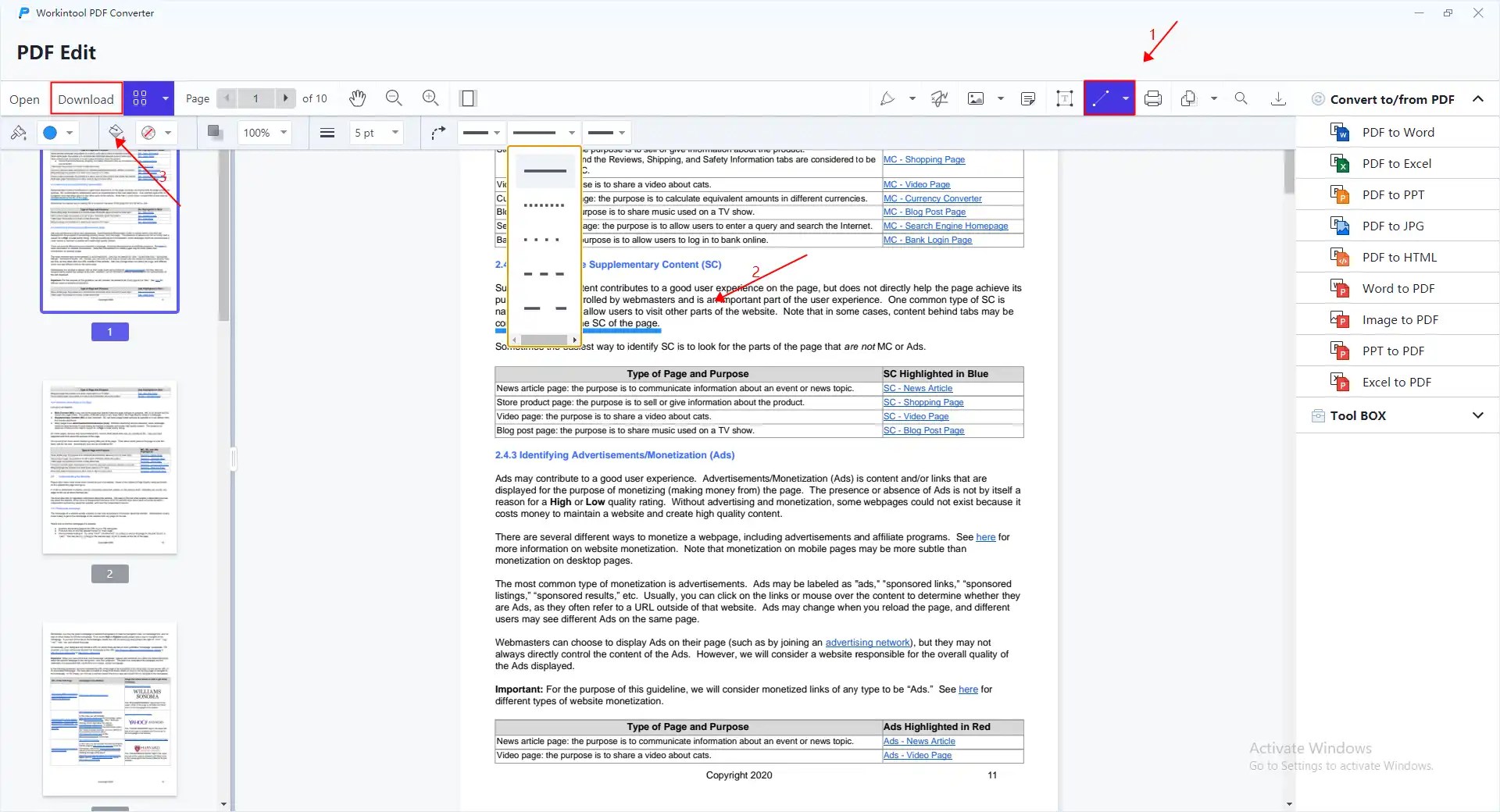Select the hand pan tool
The height and width of the screenshot is (812, 1500).
click(357, 98)
